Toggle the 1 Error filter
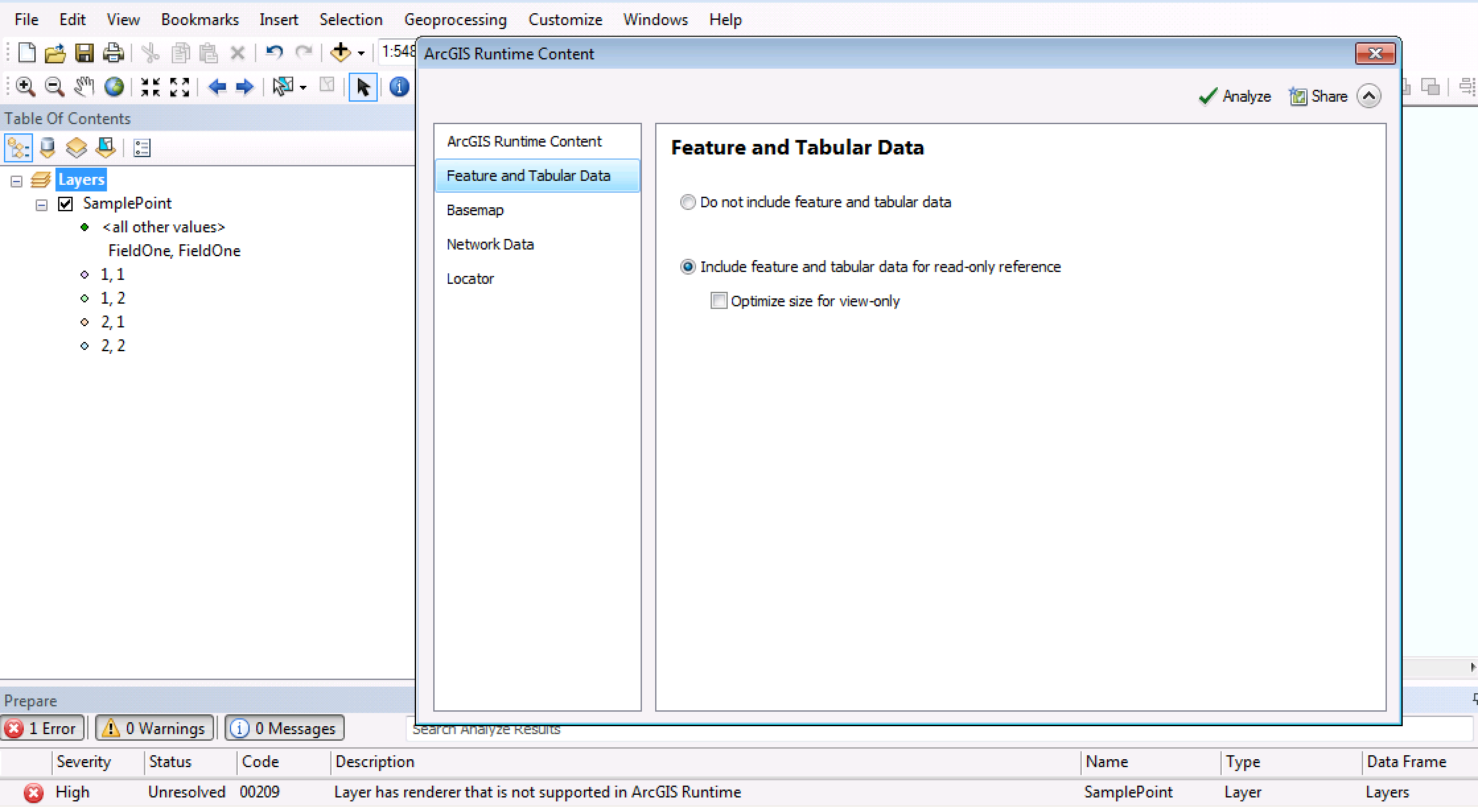The image size is (1478, 812). point(43,728)
